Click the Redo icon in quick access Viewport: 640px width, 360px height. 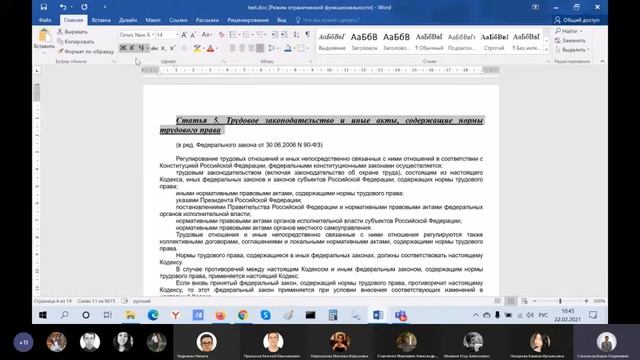pos(84,7)
